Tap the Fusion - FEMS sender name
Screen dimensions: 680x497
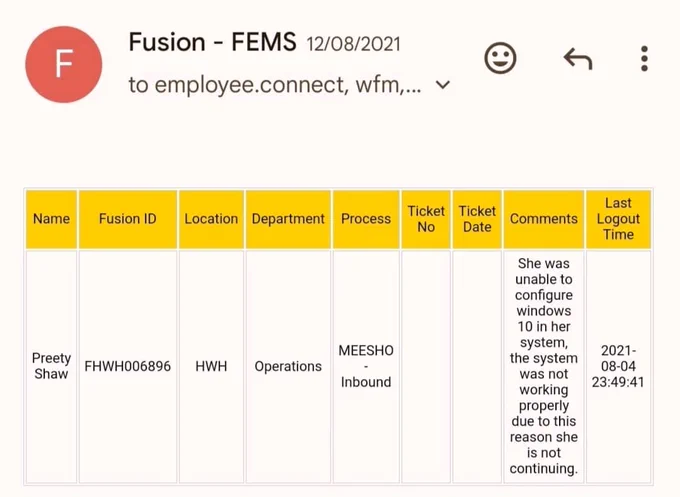coord(212,42)
